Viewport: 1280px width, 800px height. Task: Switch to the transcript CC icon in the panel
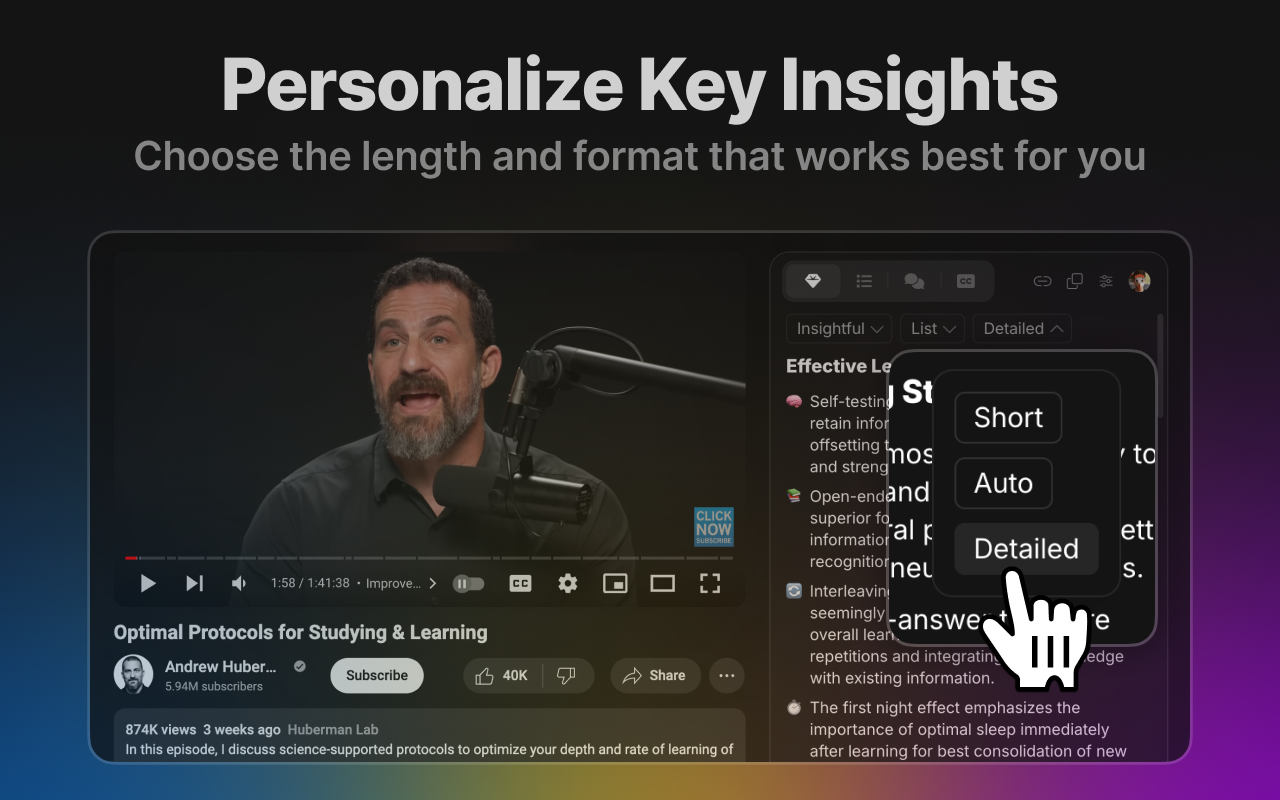pyautogui.click(x=965, y=281)
